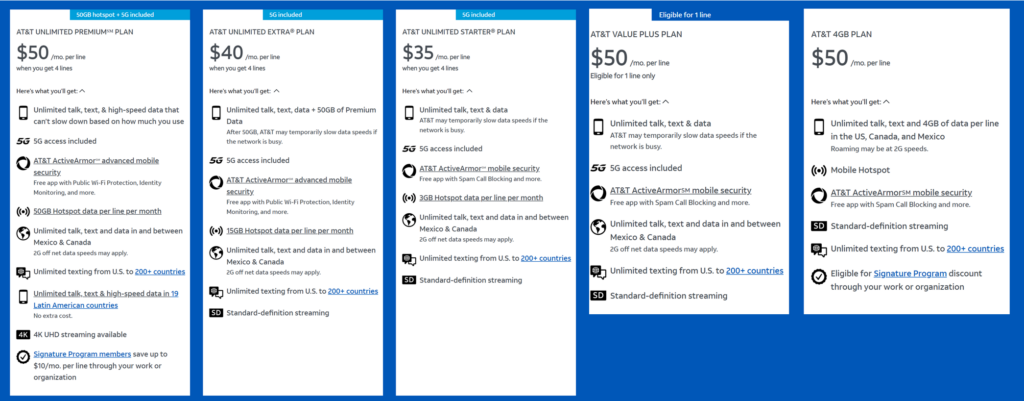Click the '4K UHD streaming available' text

pyautogui.click(x=80, y=334)
